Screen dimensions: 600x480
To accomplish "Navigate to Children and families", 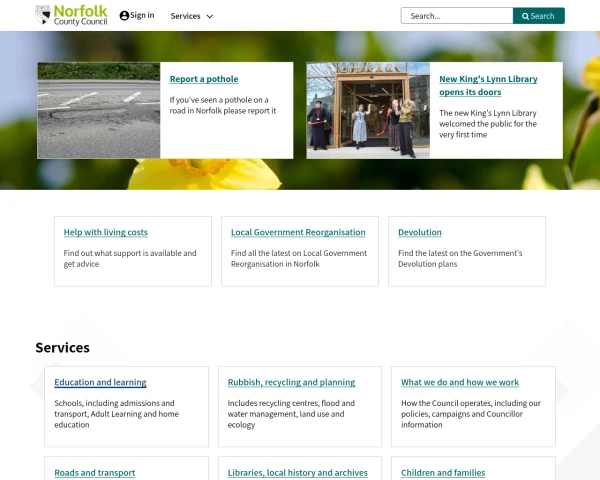I will click(x=443, y=472).
